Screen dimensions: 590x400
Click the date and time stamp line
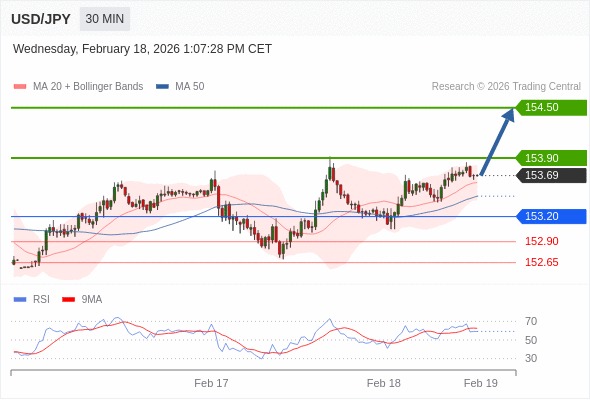142,49
